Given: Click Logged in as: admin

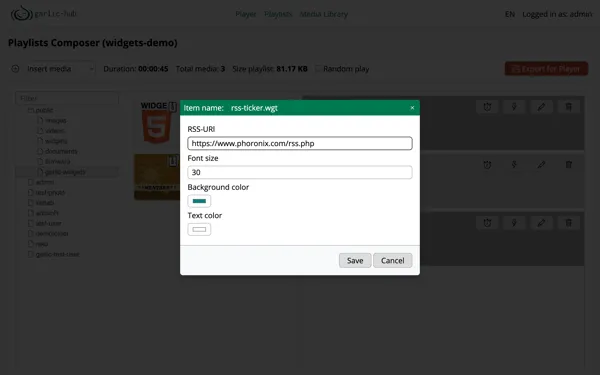Looking at the screenshot, I should point(557,14).
